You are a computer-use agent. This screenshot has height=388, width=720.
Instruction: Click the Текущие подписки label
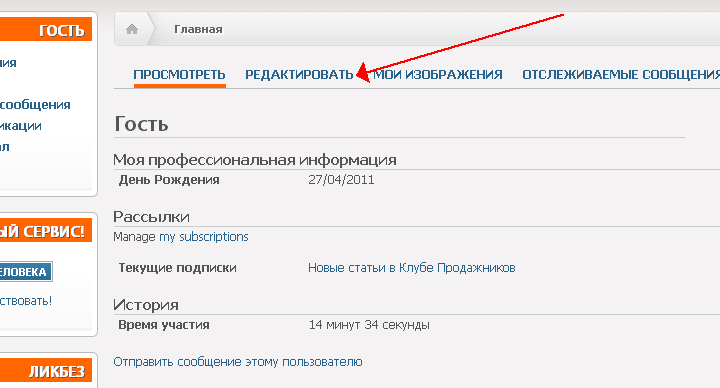tap(177, 268)
